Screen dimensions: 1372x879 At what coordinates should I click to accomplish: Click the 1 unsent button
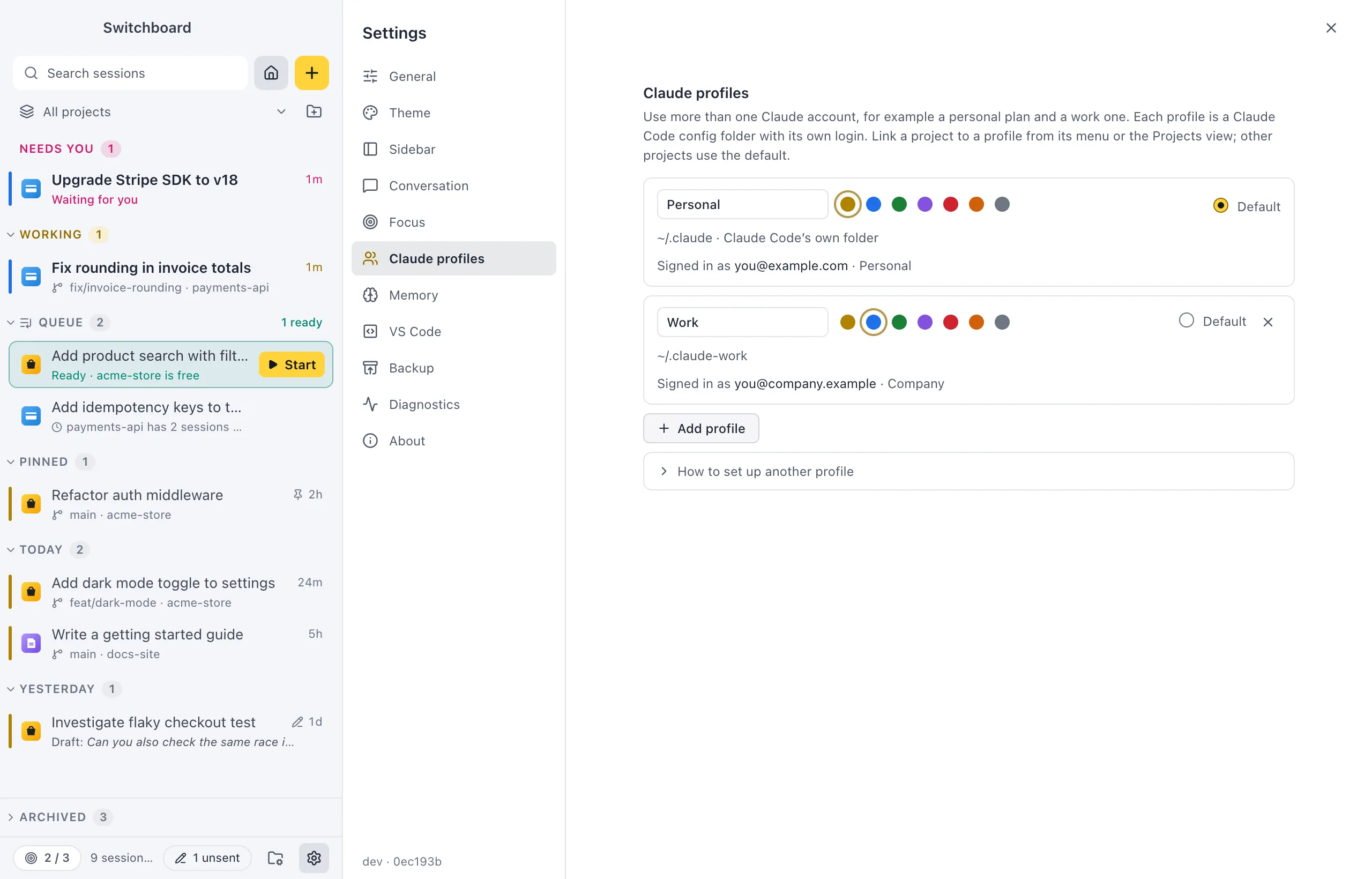tap(207, 858)
